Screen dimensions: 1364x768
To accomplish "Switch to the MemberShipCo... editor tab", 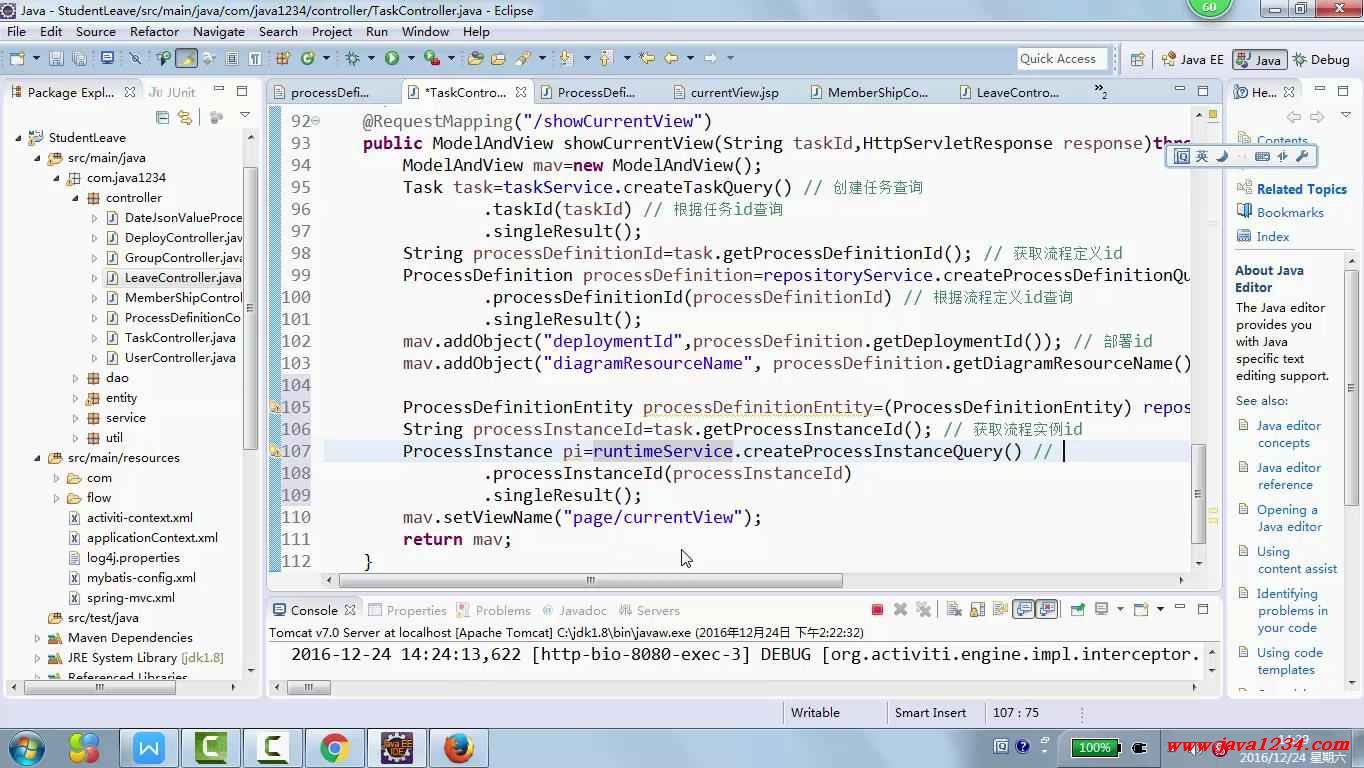I will tap(877, 92).
